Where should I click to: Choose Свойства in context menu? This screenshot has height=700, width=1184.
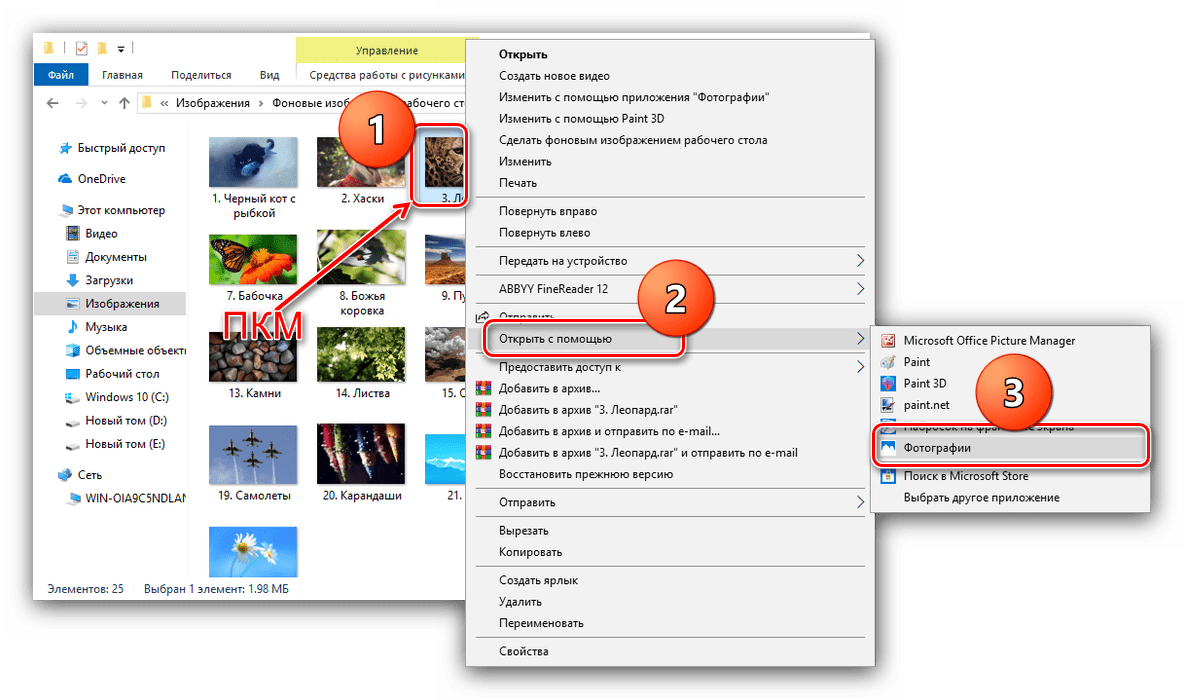523,651
